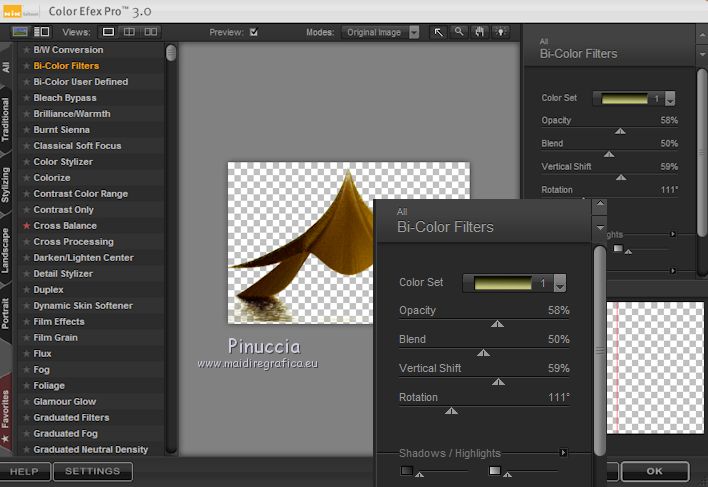Mark Bi-Color Filters star as favorite

tap(27, 66)
